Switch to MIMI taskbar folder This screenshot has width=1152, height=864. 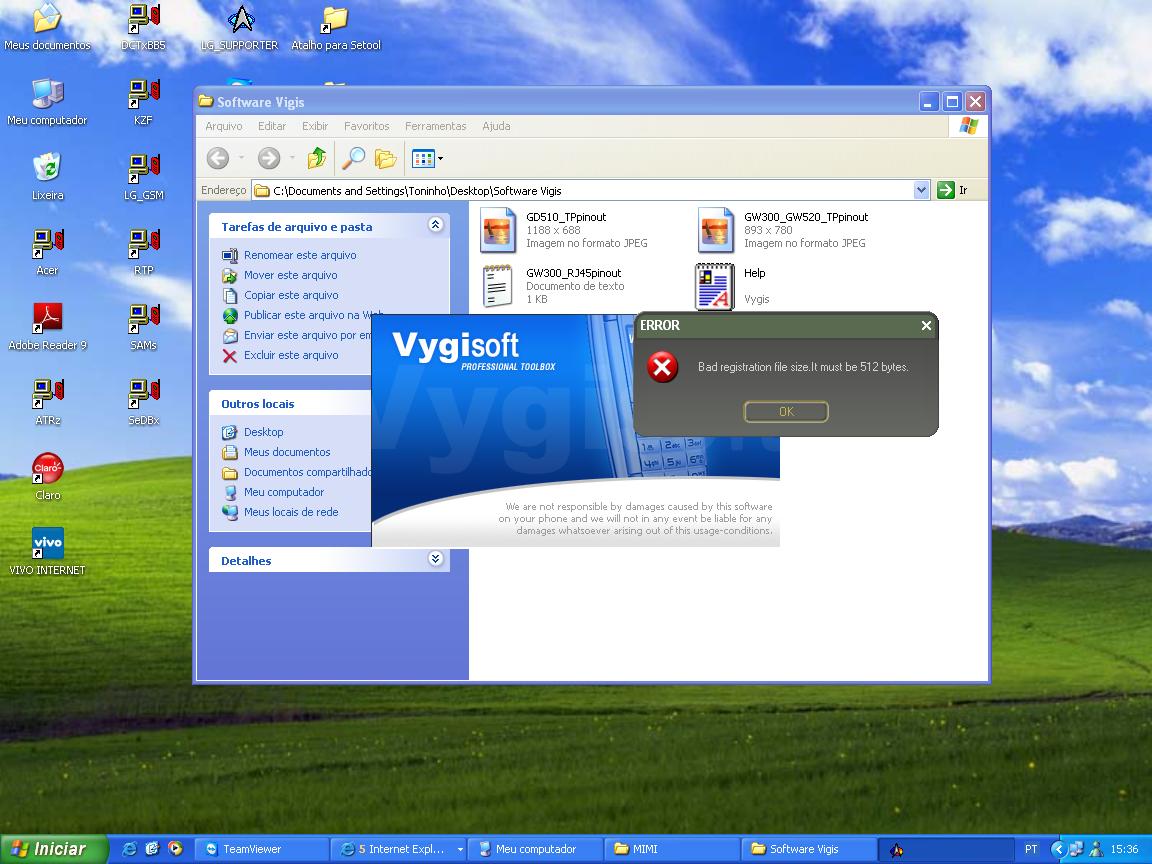[x=672, y=849]
